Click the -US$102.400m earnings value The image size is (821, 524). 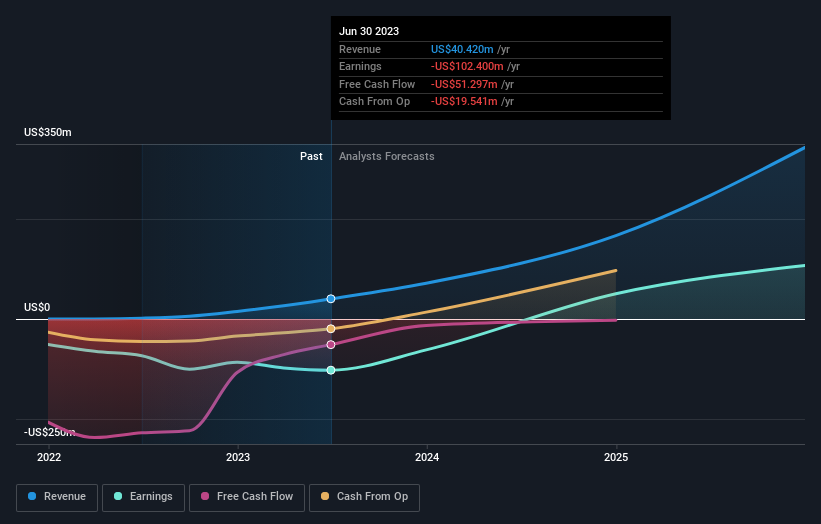coord(467,66)
